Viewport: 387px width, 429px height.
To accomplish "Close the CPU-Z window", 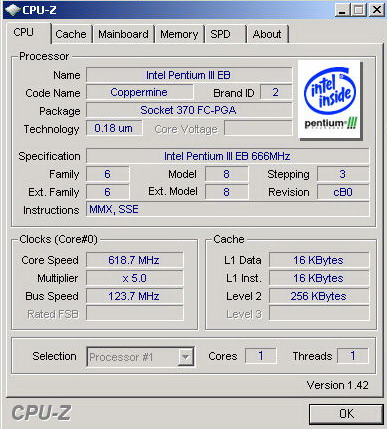I will click(377, 10).
